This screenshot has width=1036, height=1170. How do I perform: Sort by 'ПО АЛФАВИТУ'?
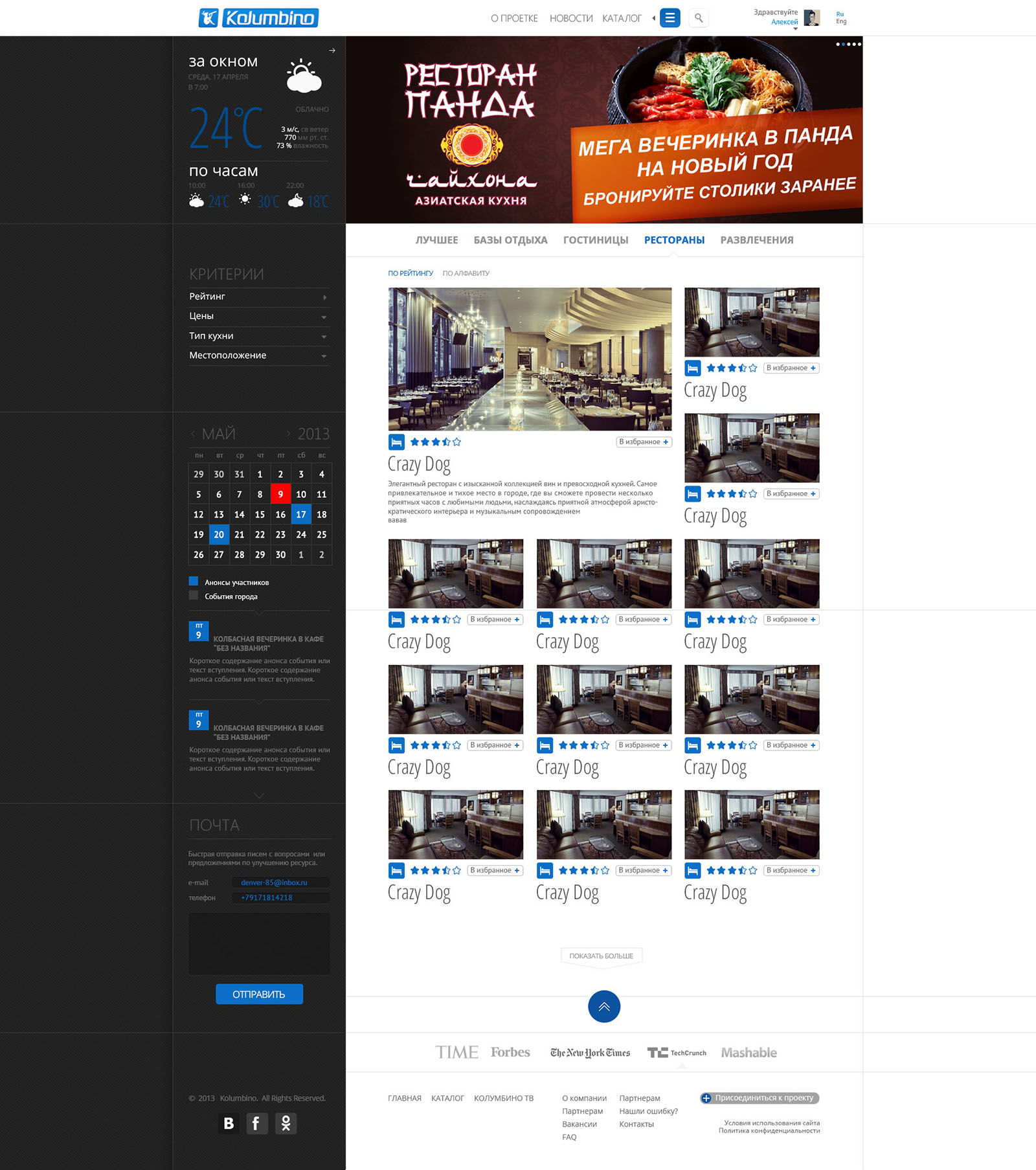pyautogui.click(x=466, y=273)
